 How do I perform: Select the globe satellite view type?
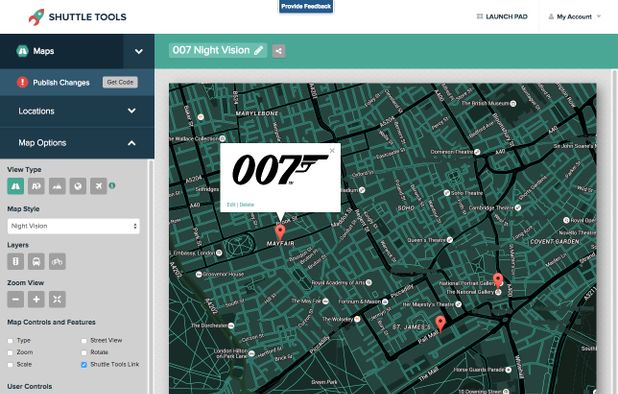click(78, 186)
